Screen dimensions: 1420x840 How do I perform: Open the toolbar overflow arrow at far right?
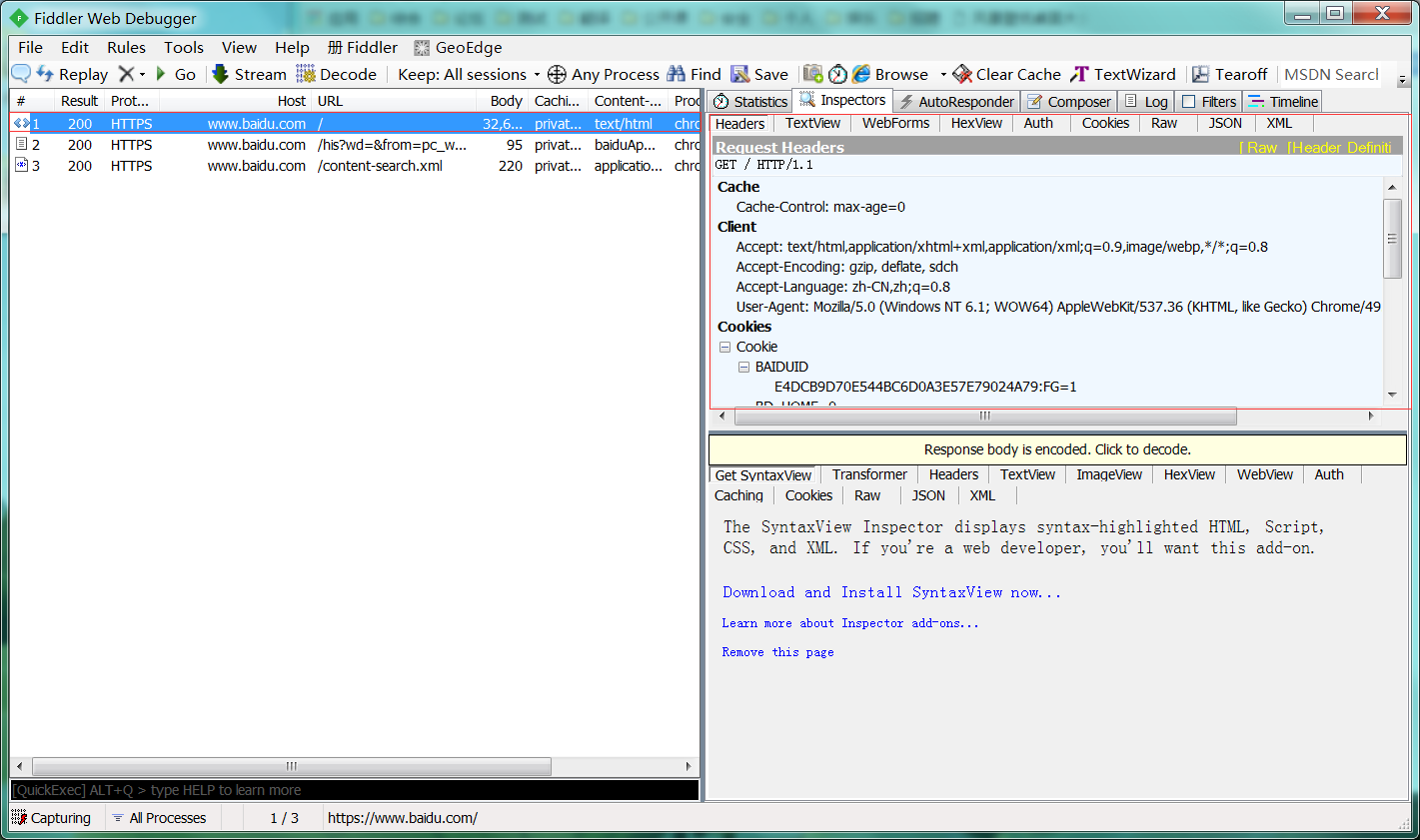(x=1402, y=79)
